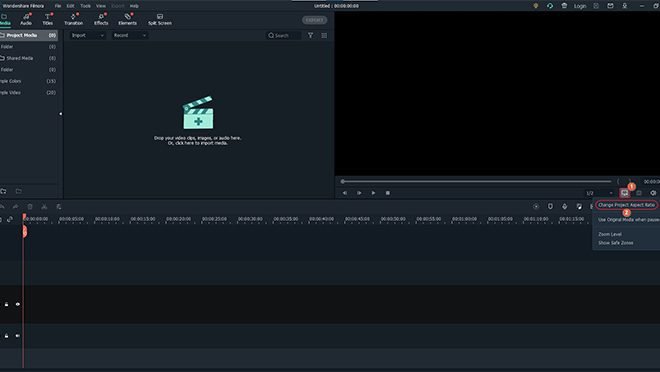Image resolution: width=660 pixels, height=372 pixels.
Task: Step back one frame in preview
Action: click(x=345, y=193)
